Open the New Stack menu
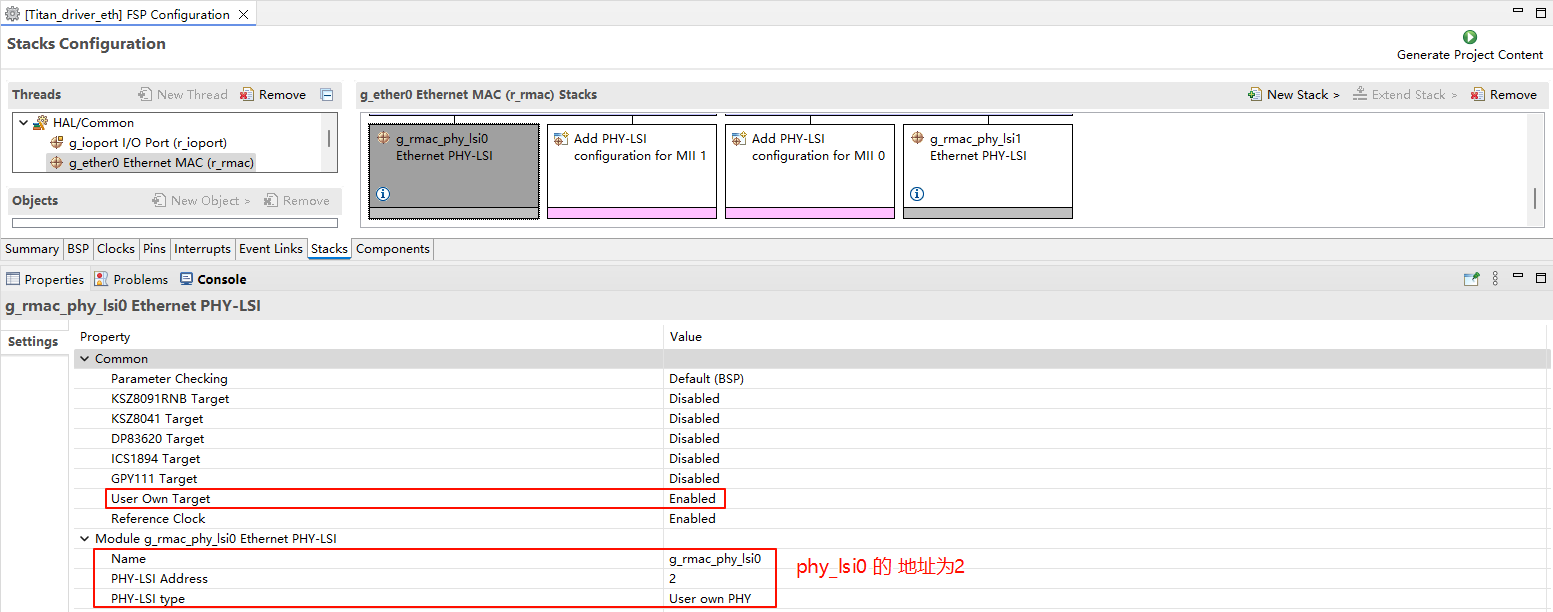 tap(1295, 95)
